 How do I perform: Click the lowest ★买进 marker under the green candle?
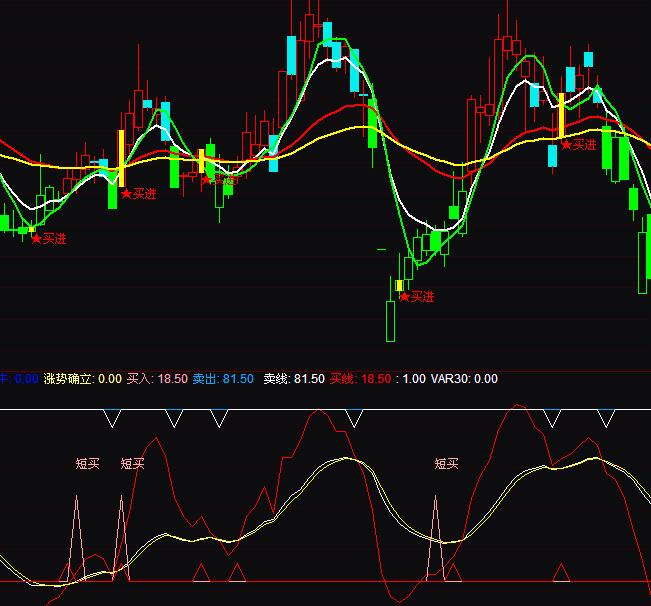pyautogui.click(x=405, y=297)
